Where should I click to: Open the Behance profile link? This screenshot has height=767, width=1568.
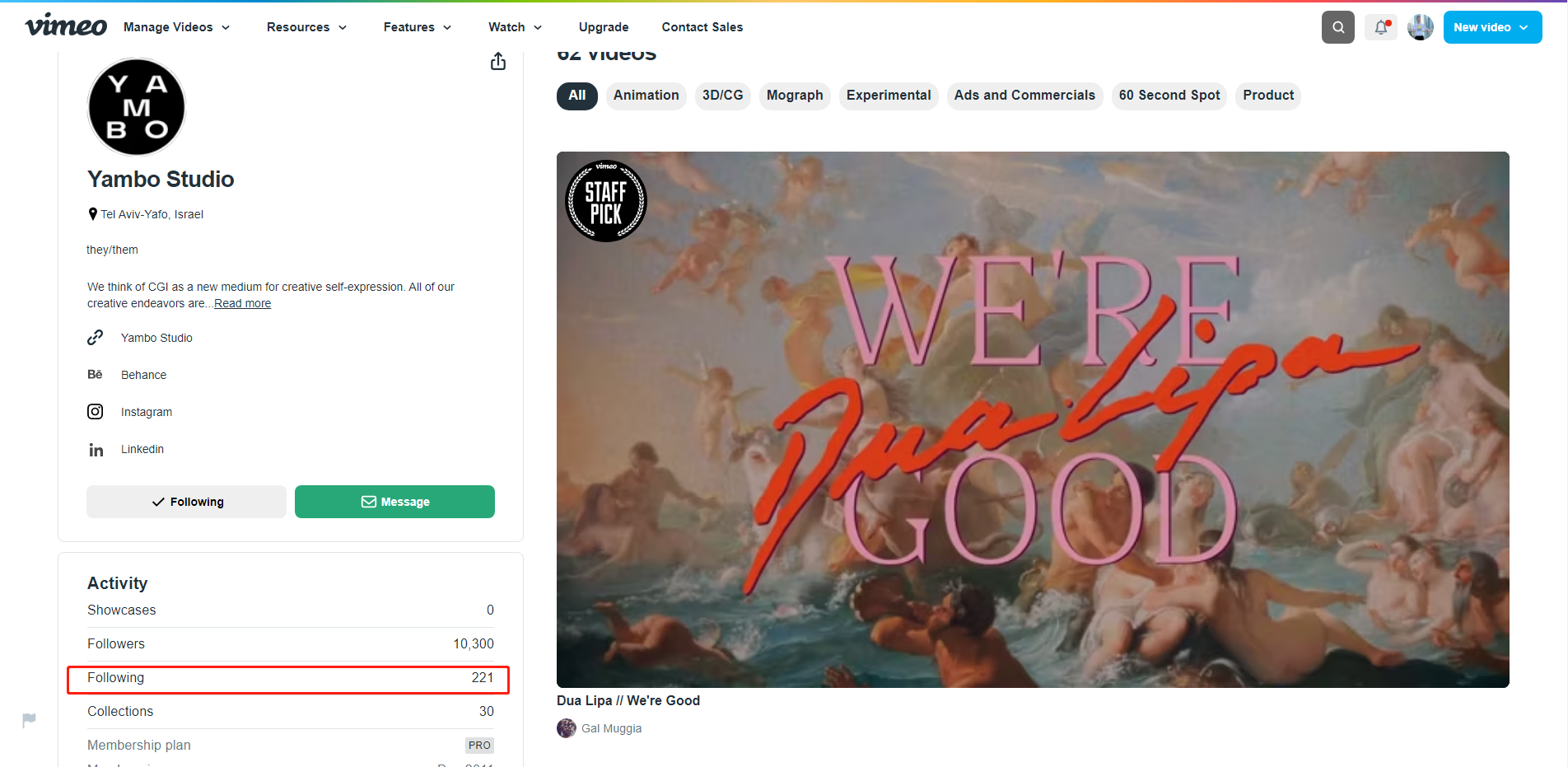pyautogui.click(x=143, y=375)
